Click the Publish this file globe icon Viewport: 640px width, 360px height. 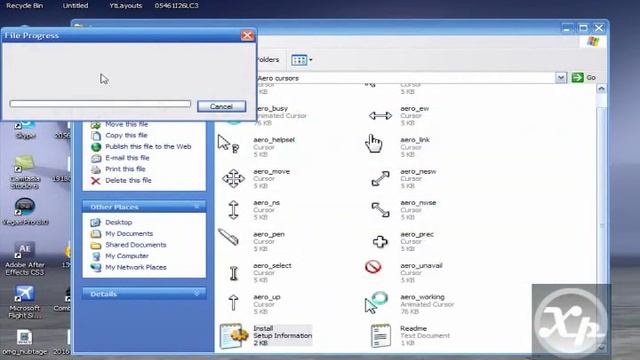(x=96, y=147)
